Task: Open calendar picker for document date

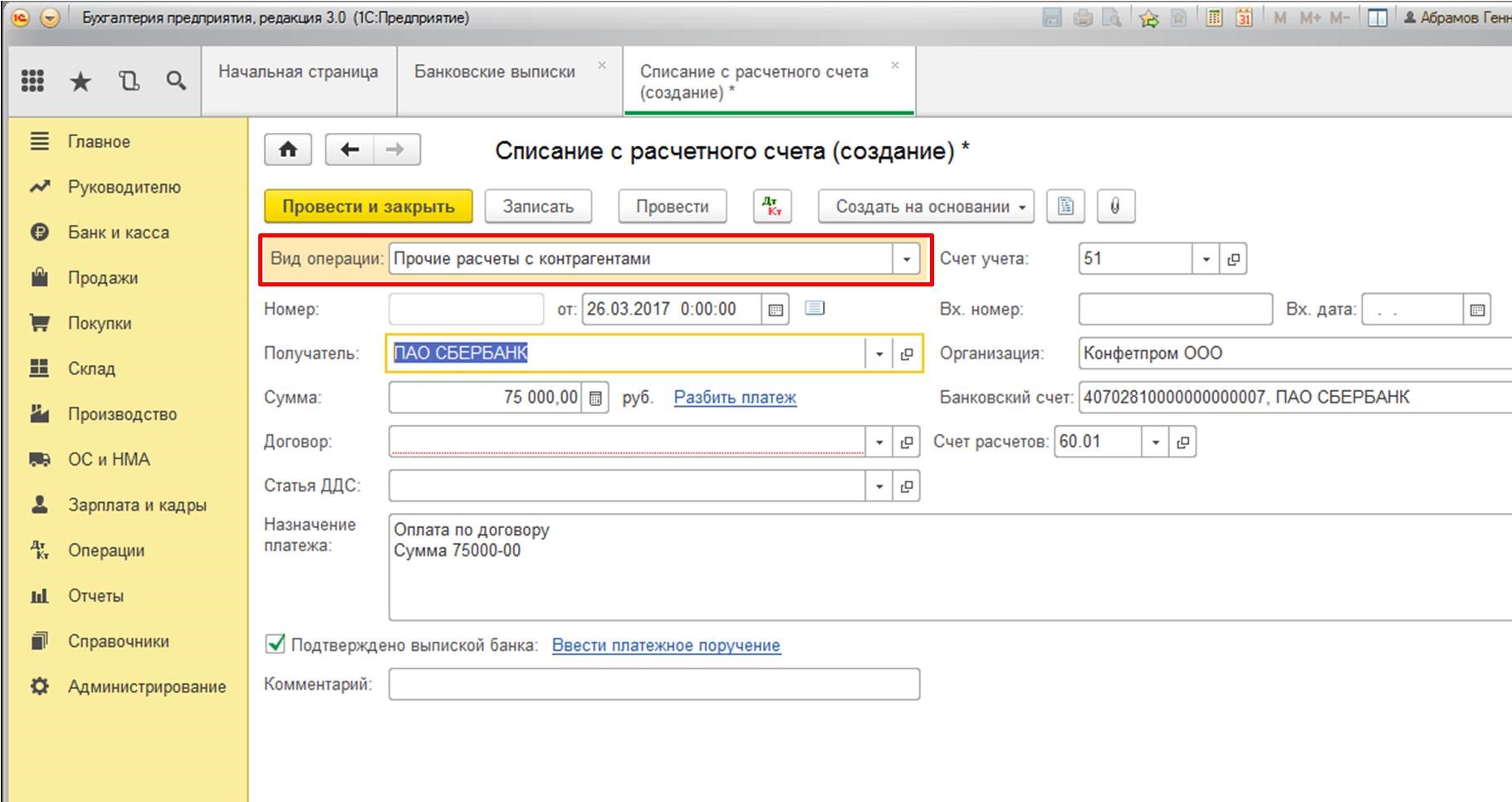Action: tap(776, 310)
